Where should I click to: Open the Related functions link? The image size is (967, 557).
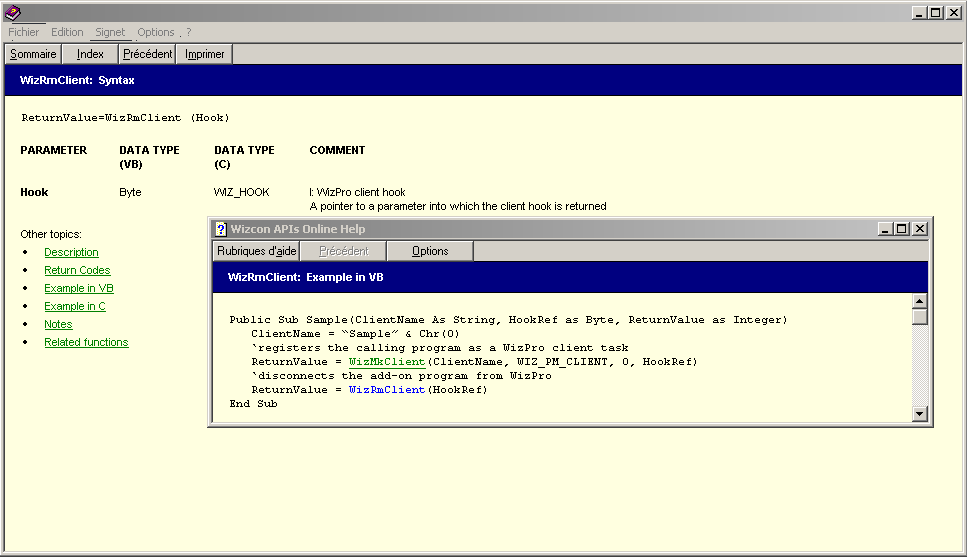click(86, 342)
